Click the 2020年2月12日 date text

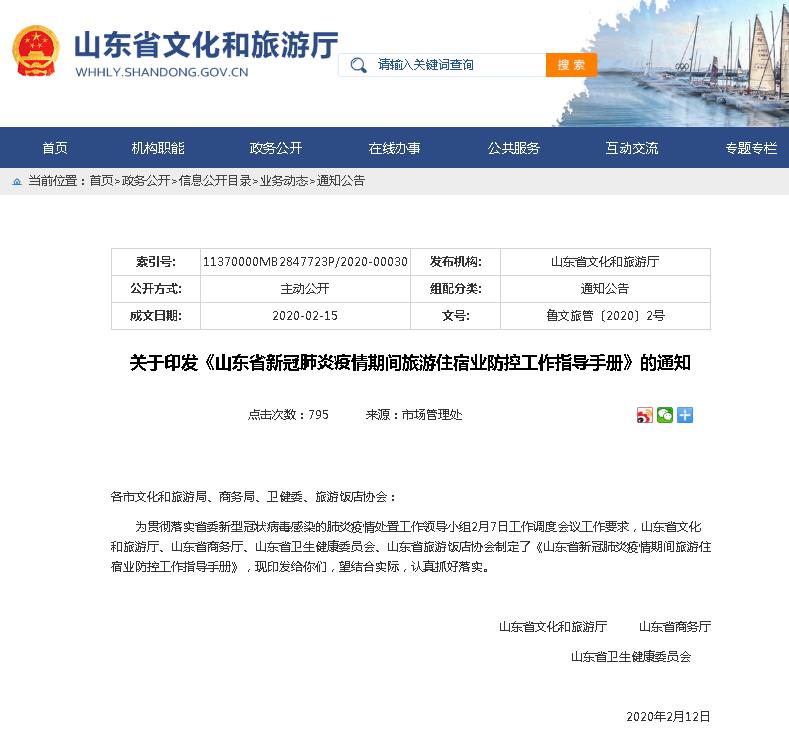pyautogui.click(x=668, y=716)
